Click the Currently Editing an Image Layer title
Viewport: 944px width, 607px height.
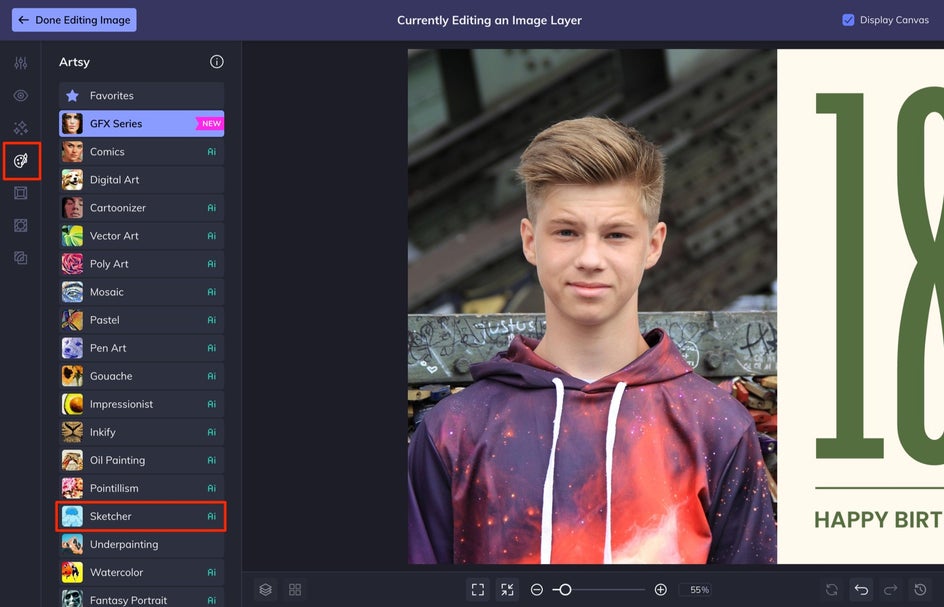click(x=489, y=20)
